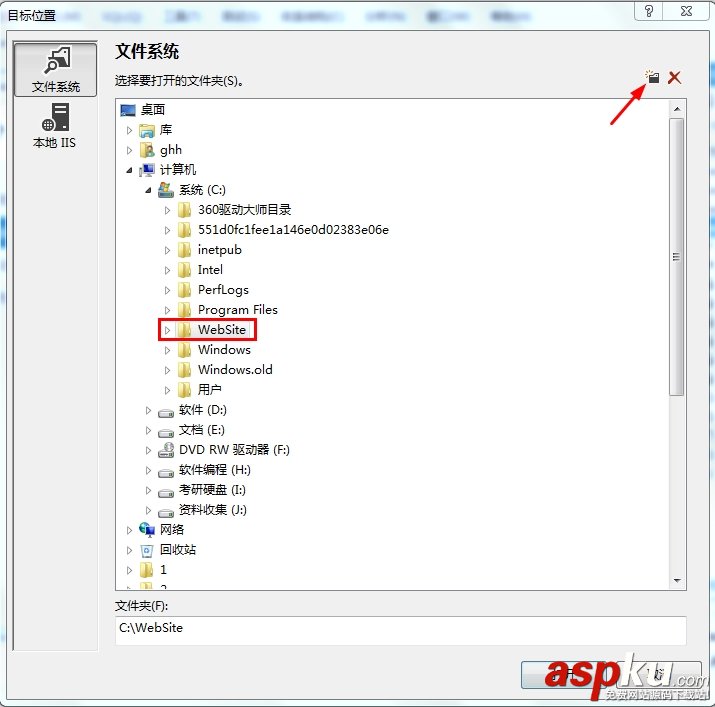
Task: Select the 考研硬盘 (I:) drive
Action: pos(212,490)
